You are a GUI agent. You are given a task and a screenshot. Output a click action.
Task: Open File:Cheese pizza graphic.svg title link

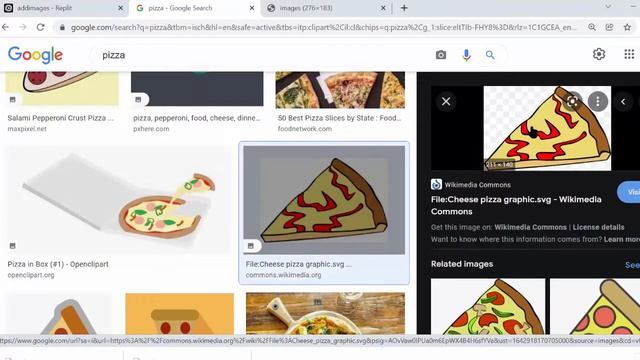(x=516, y=205)
